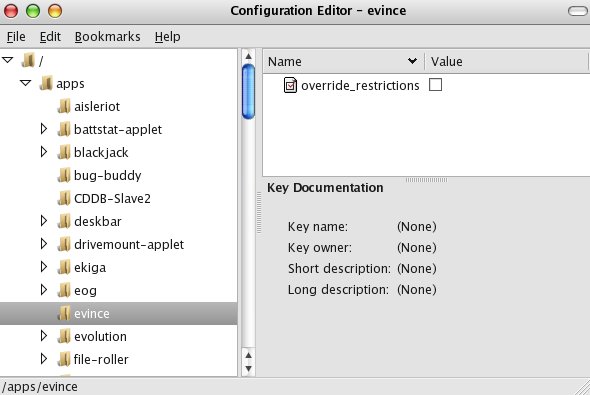Click the override_restrictions key type icon
Viewport: 590px width, 395px height.
coord(290,85)
